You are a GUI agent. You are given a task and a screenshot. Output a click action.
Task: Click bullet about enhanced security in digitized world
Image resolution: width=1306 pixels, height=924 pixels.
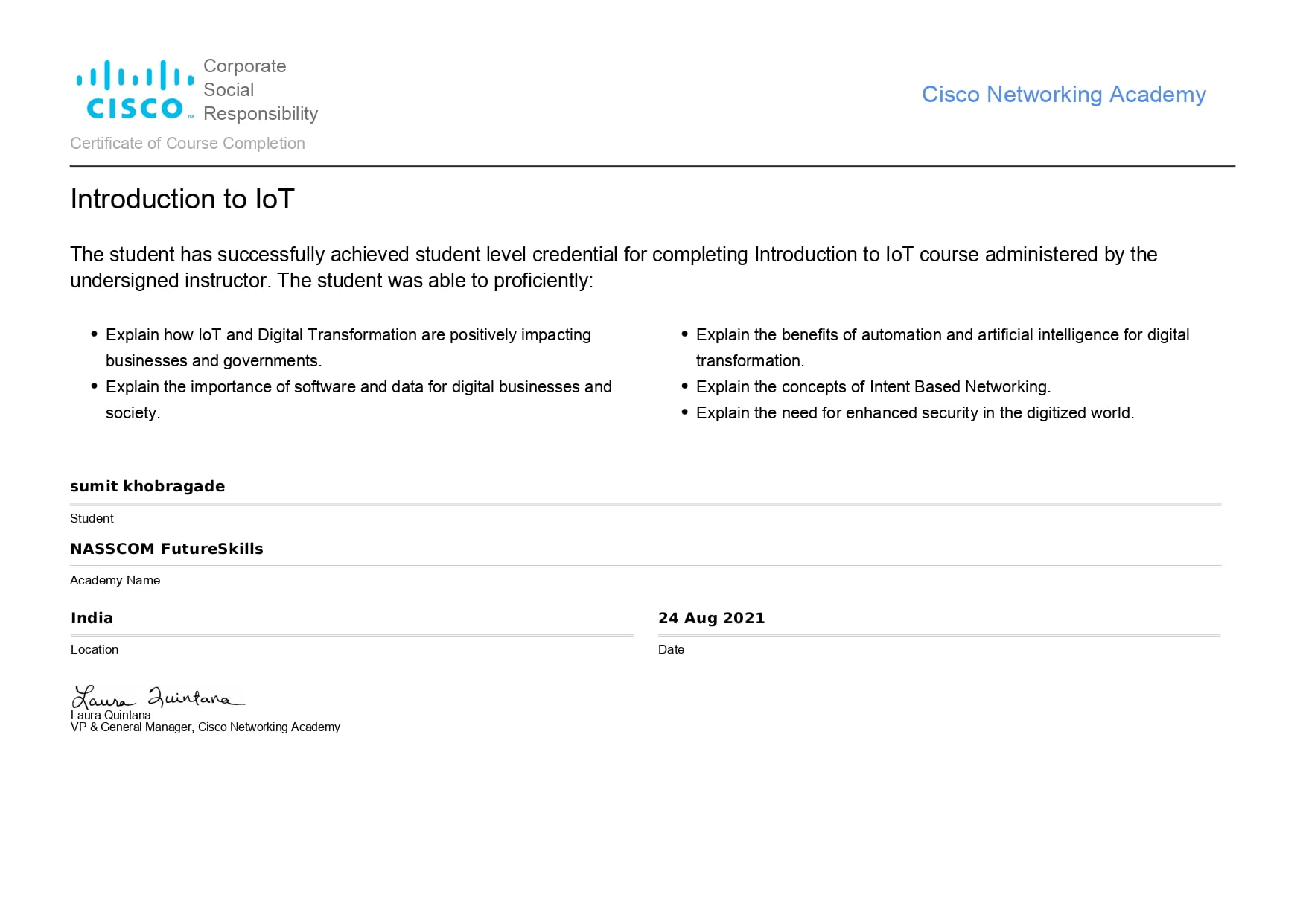click(x=914, y=413)
